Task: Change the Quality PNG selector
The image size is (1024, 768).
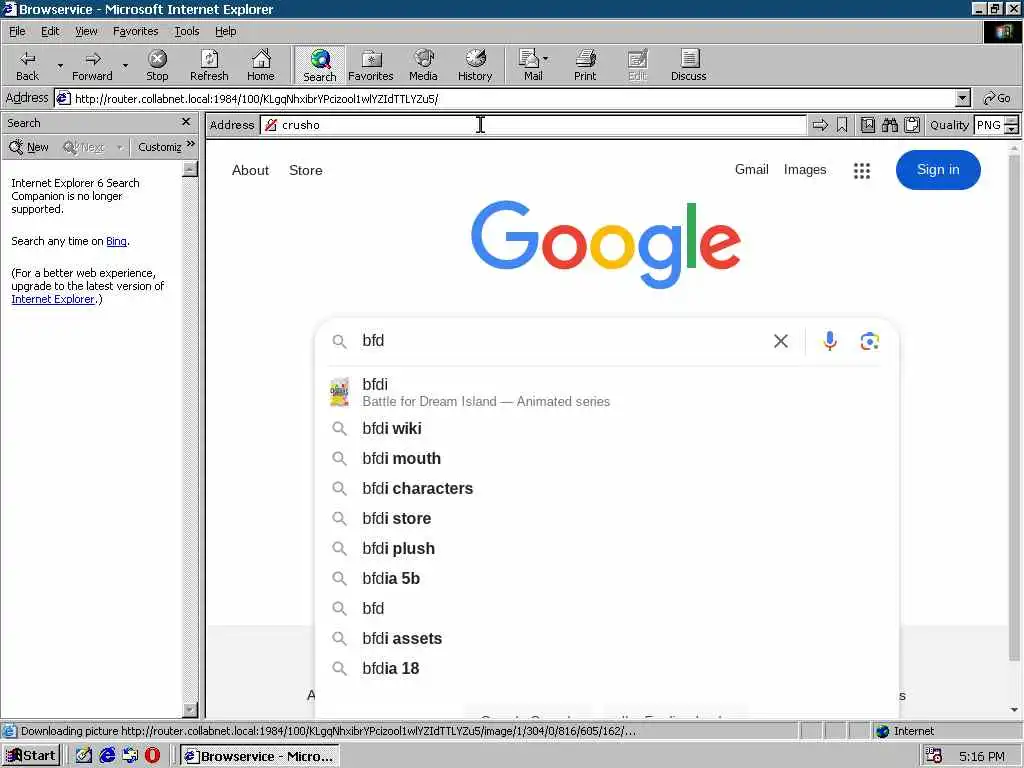Action: point(996,125)
